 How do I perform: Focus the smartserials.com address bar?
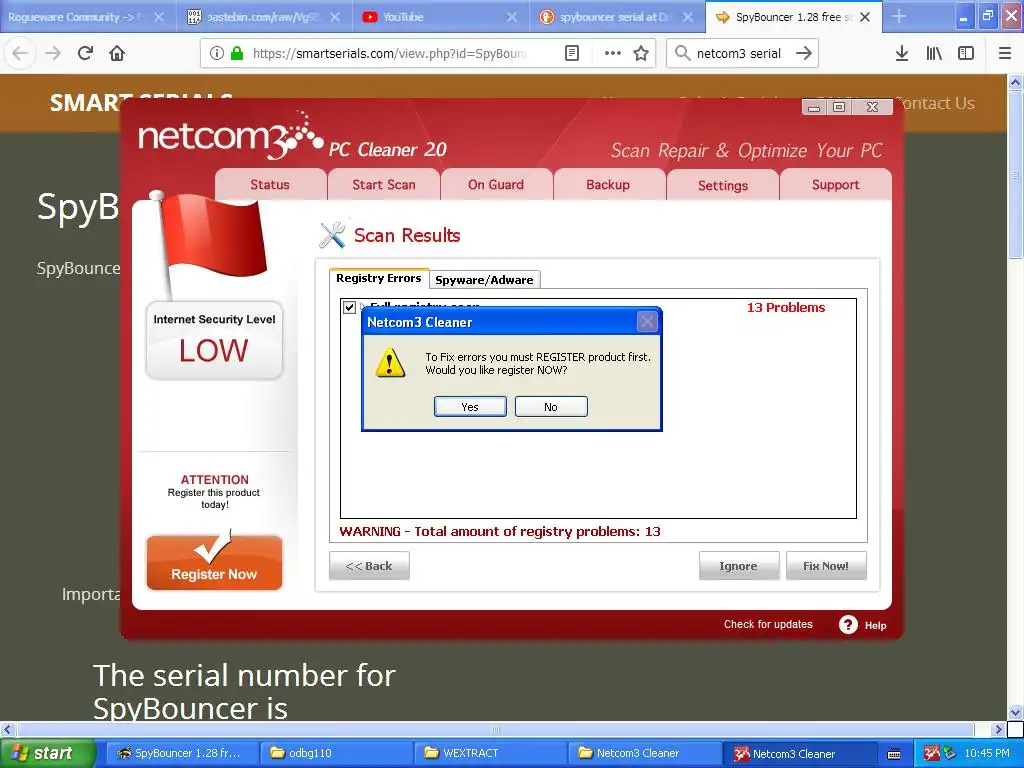pos(389,54)
